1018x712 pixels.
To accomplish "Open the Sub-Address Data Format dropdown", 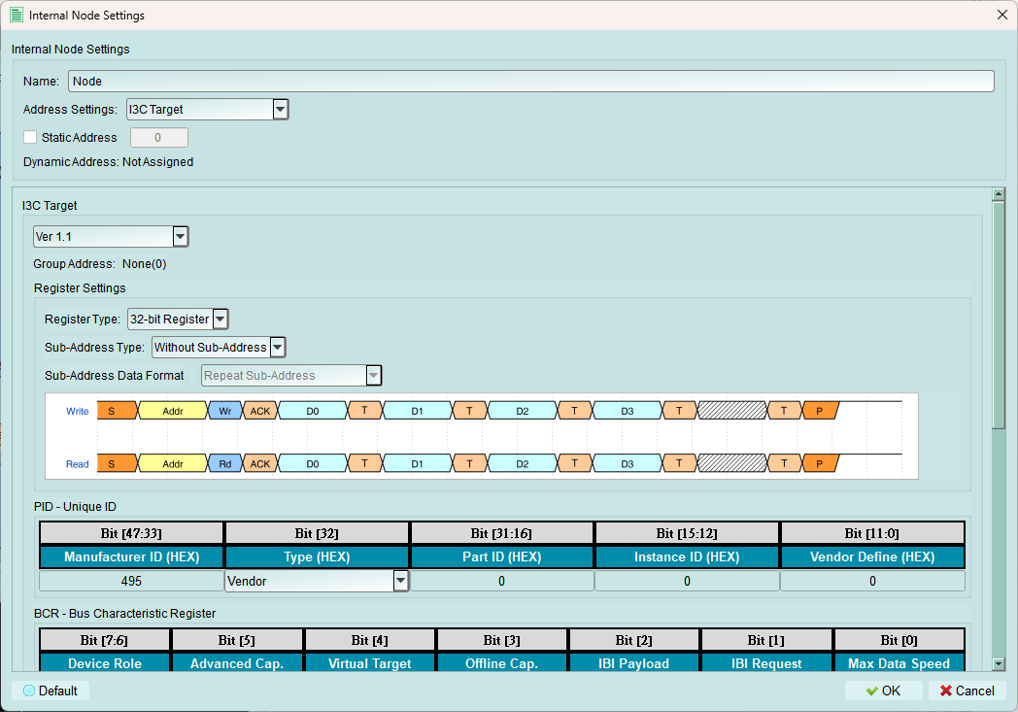I will (x=373, y=375).
